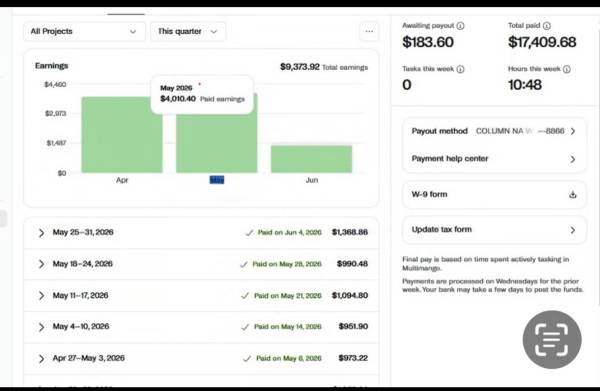Expand the May 11–17, 2026 pay period
The image size is (600, 391).
41,296
